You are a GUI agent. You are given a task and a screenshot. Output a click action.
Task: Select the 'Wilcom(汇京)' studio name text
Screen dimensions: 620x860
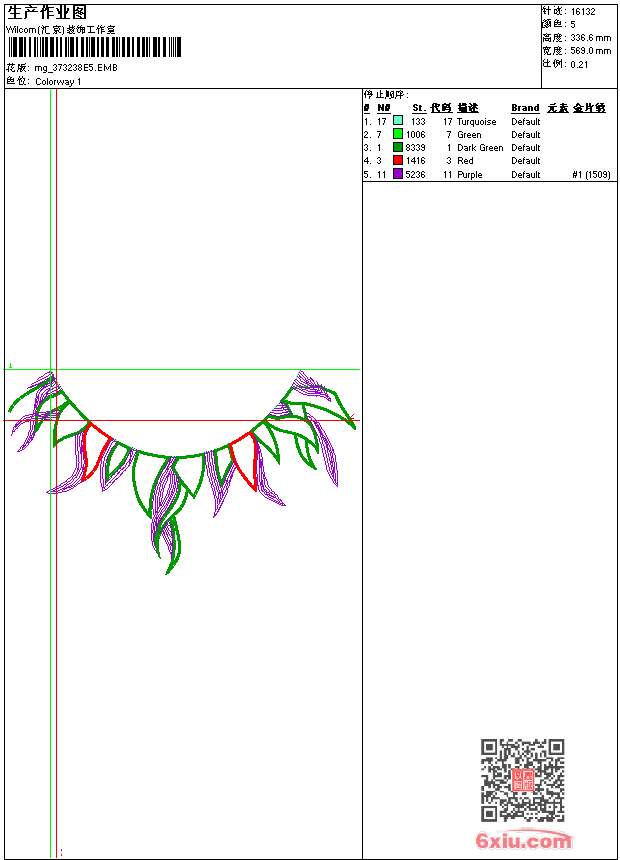(36, 30)
